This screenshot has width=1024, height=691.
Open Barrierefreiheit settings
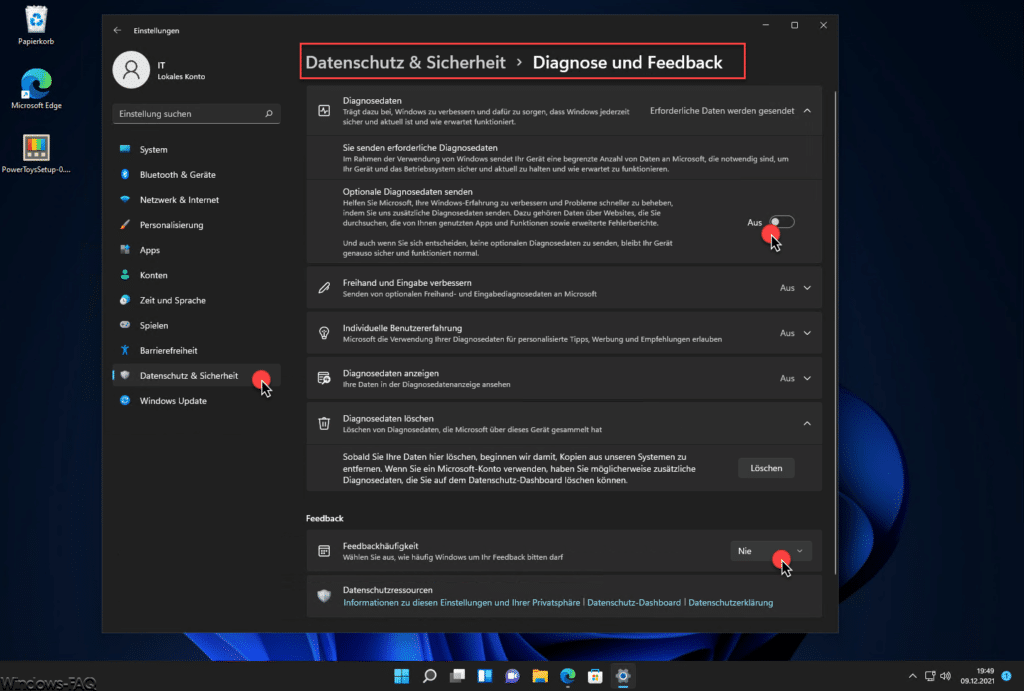pyautogui.click(x=196, y=351)
